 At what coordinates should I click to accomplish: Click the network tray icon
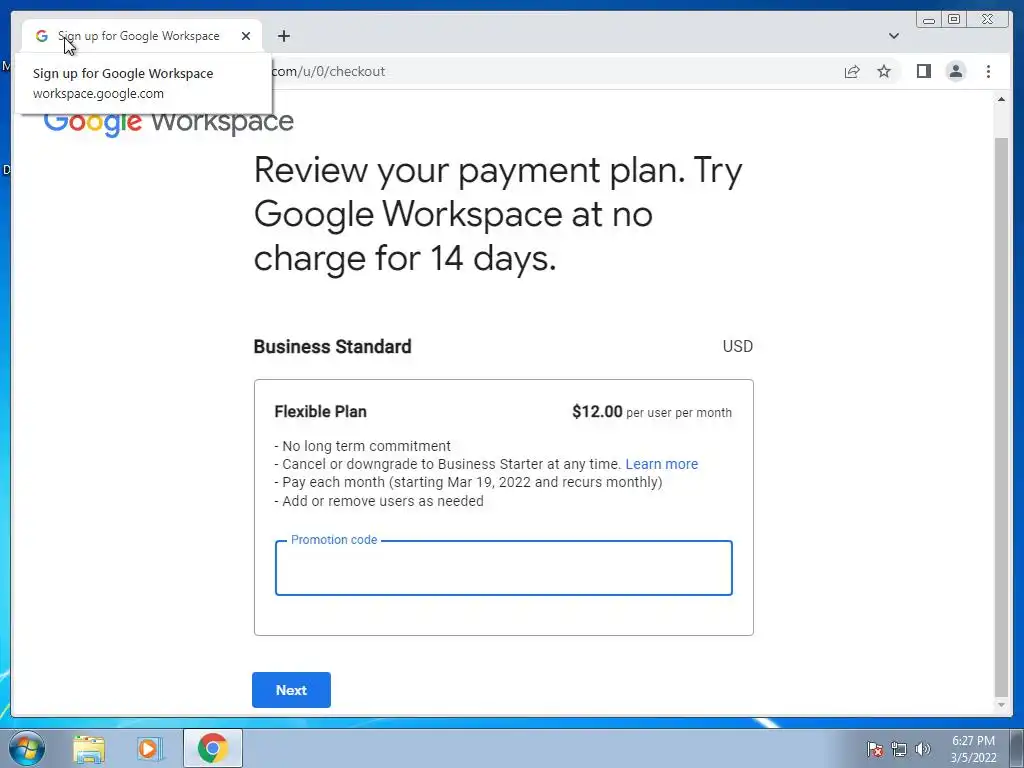(899, 749)
